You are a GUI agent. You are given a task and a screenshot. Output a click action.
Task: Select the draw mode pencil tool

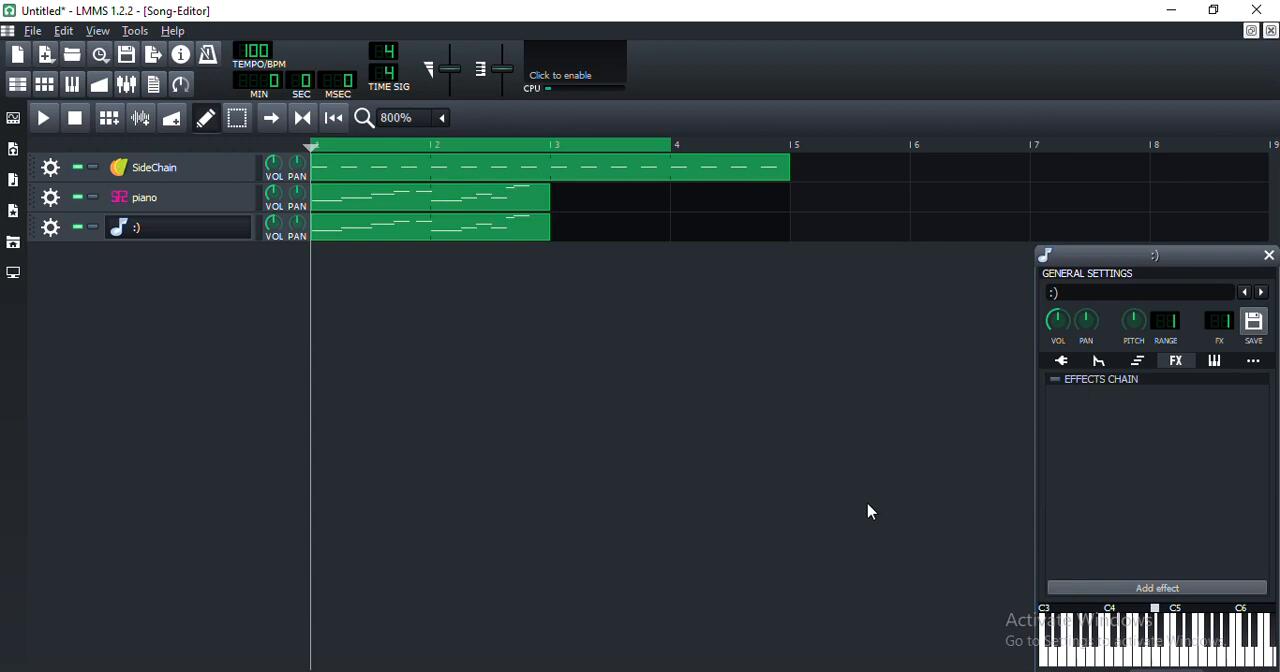point(206,118)
